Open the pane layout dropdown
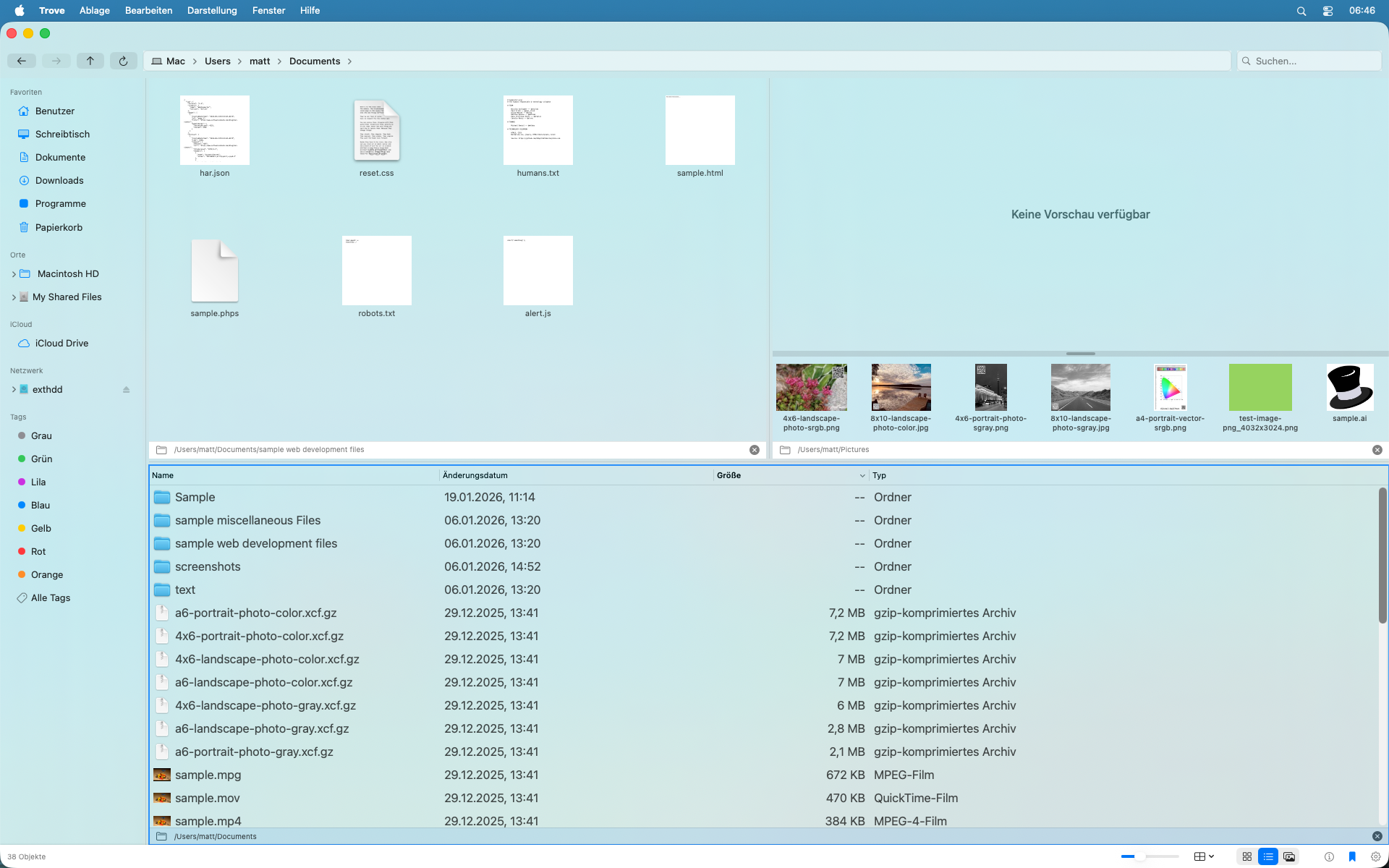The height and width of the screenshot is (868, 1389). (1204, 856)
